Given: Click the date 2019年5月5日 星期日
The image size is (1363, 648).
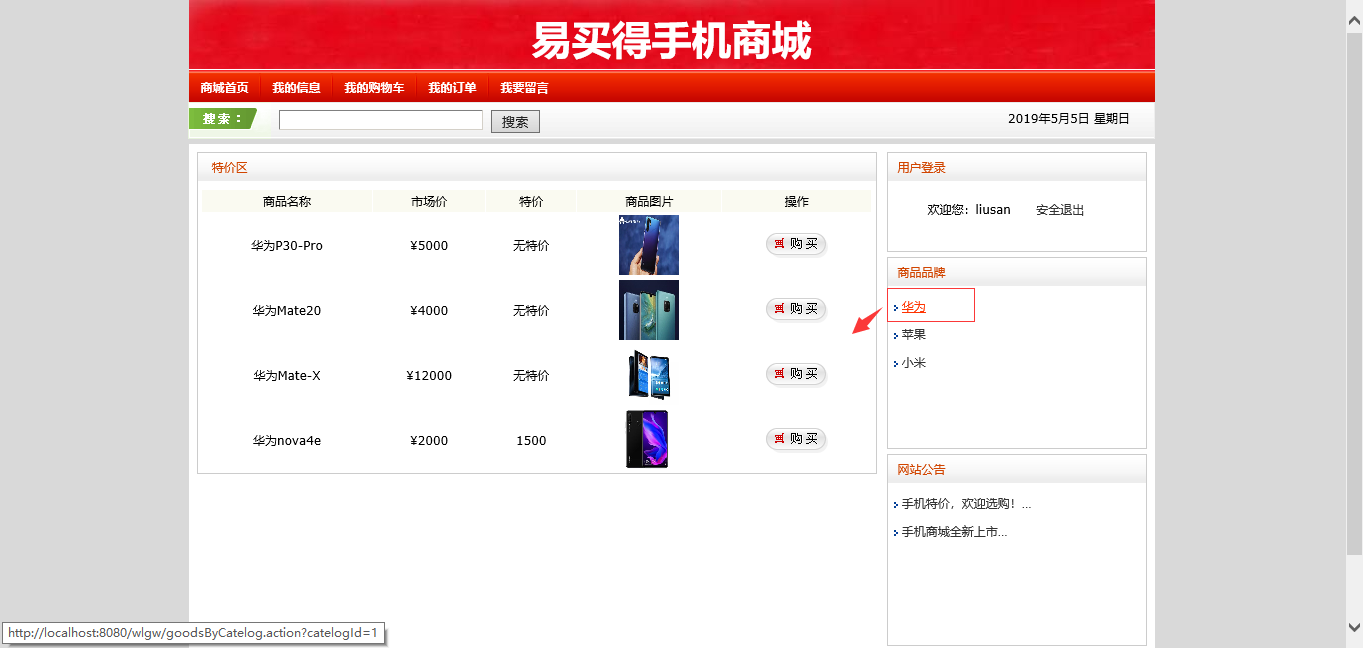Looking at the screenshot, I should click(x=1068, y=119).
